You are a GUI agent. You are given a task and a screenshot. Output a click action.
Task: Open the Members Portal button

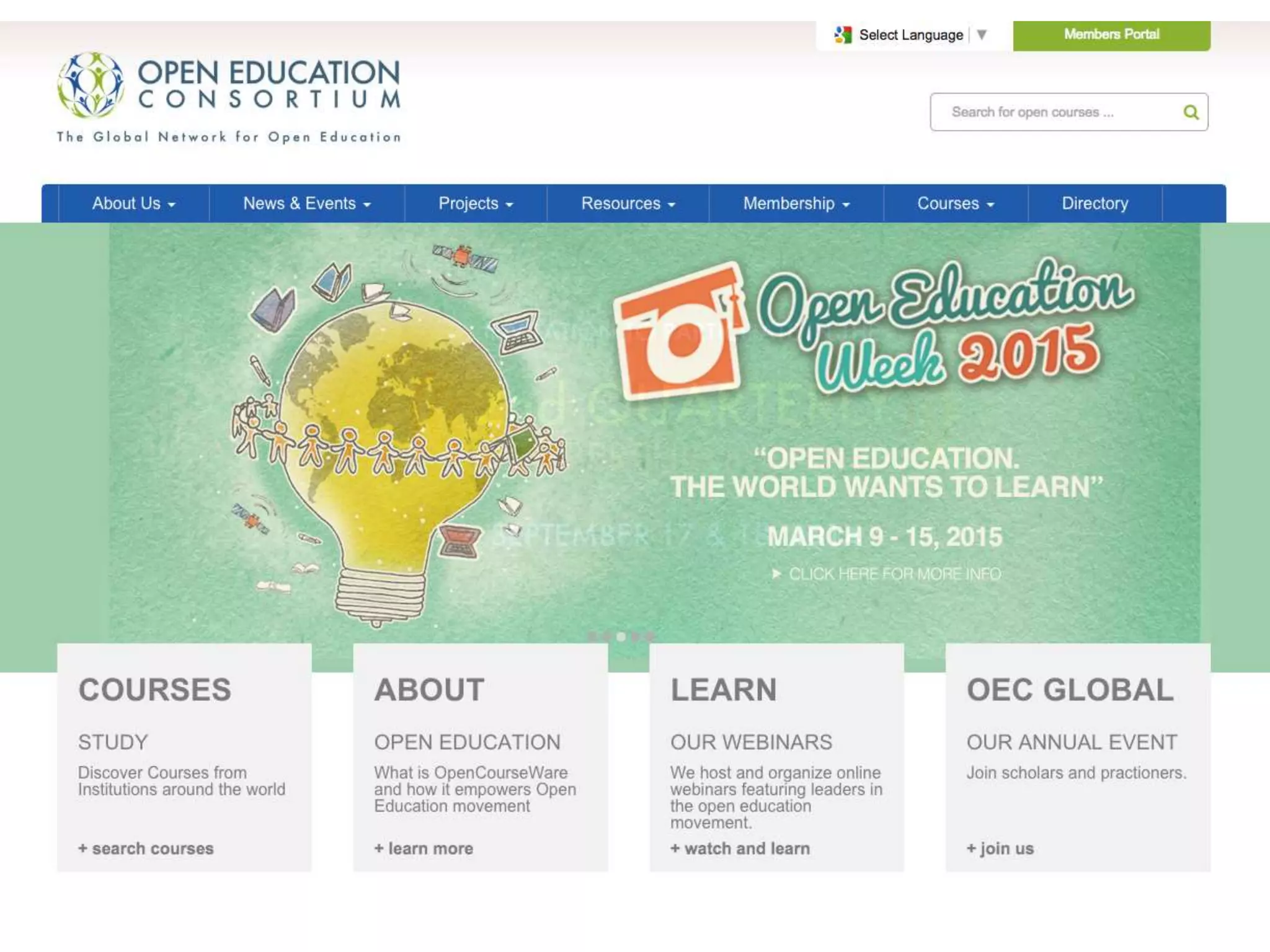(1111, 35)
